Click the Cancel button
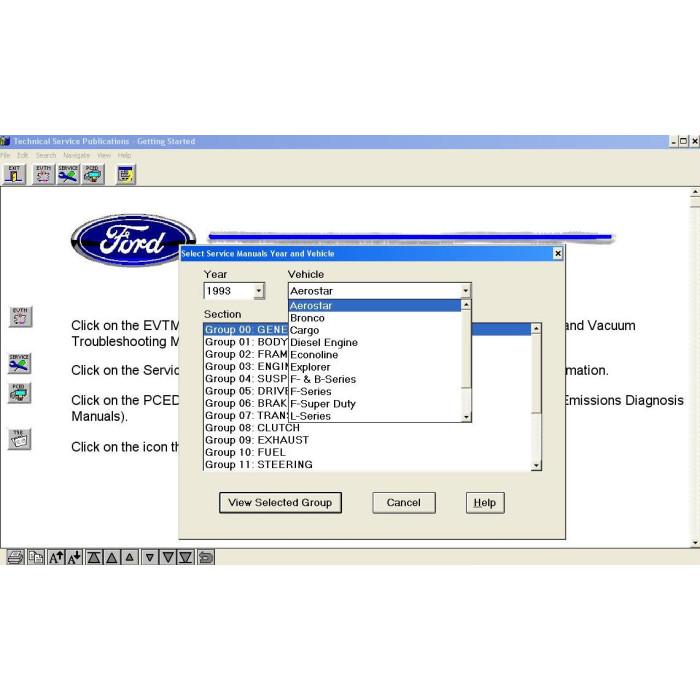Viewport: 700px width, 700px height. [404, 503]
